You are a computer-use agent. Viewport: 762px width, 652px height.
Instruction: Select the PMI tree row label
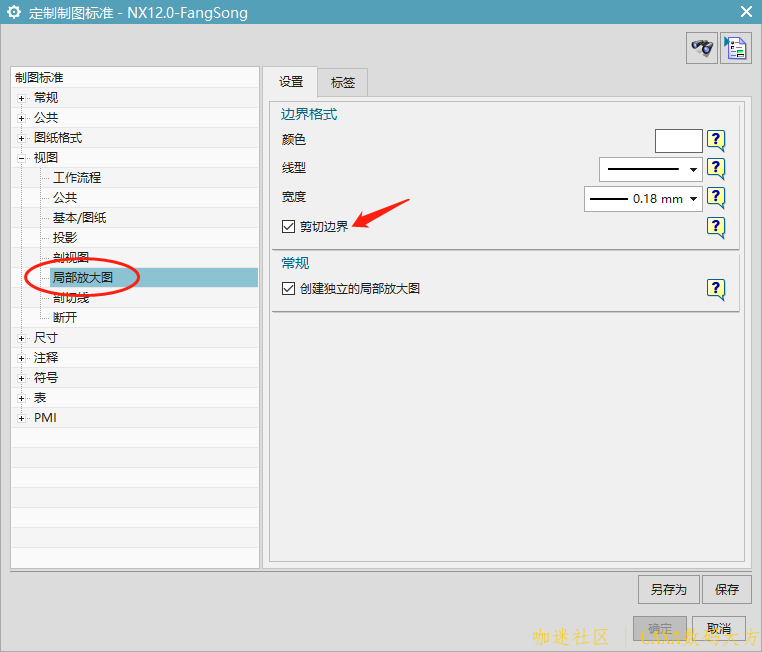(45, 418)
